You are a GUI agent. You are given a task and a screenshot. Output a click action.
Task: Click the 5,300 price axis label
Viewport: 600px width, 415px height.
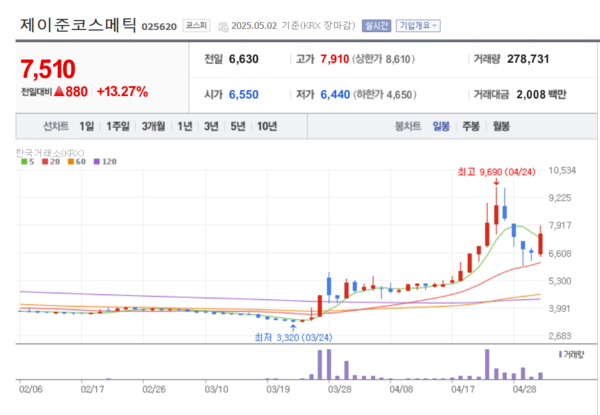point(560,281)
